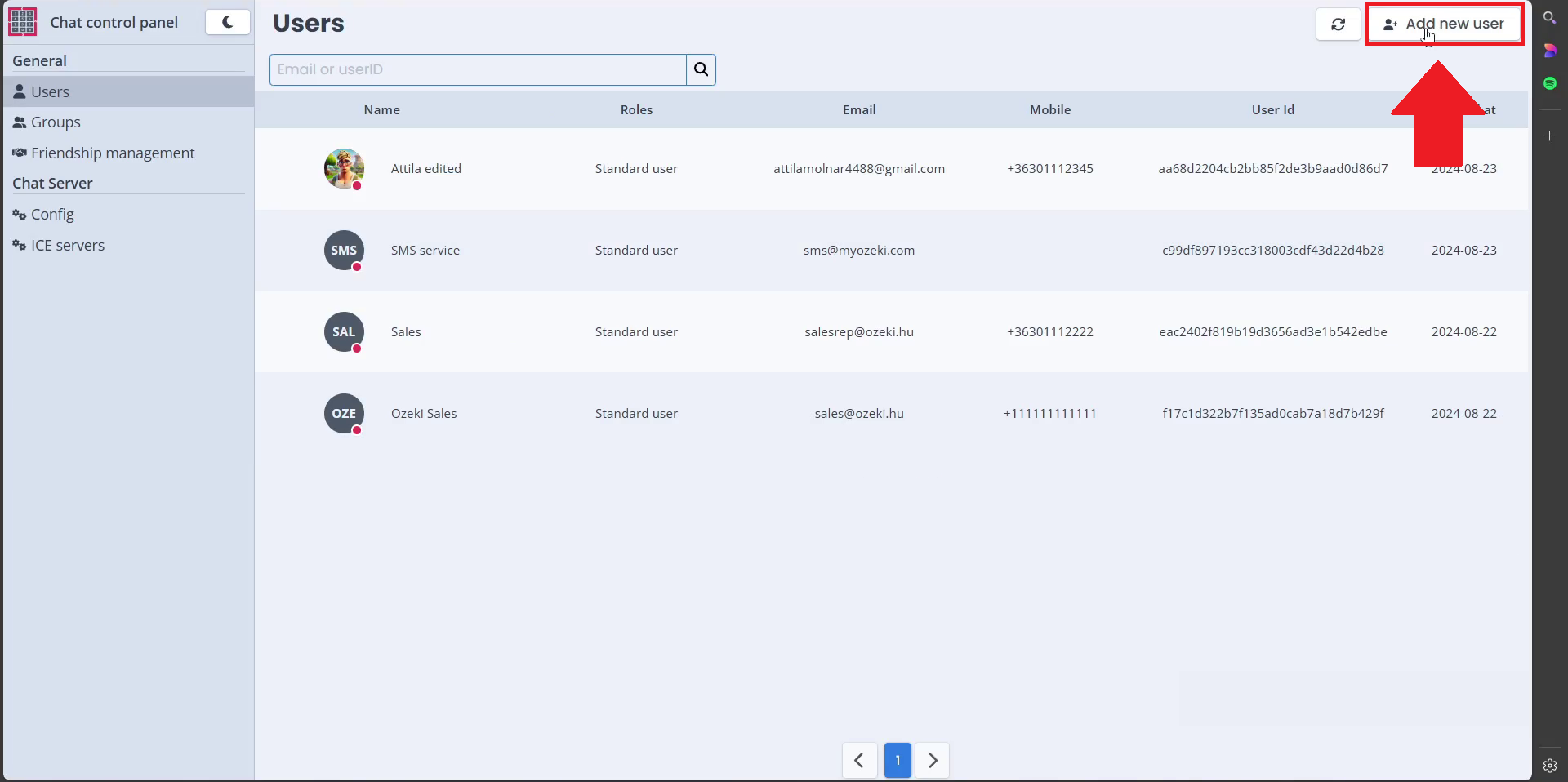Open Friendship management section
The image size is (1568, 782).
(112, 153)
